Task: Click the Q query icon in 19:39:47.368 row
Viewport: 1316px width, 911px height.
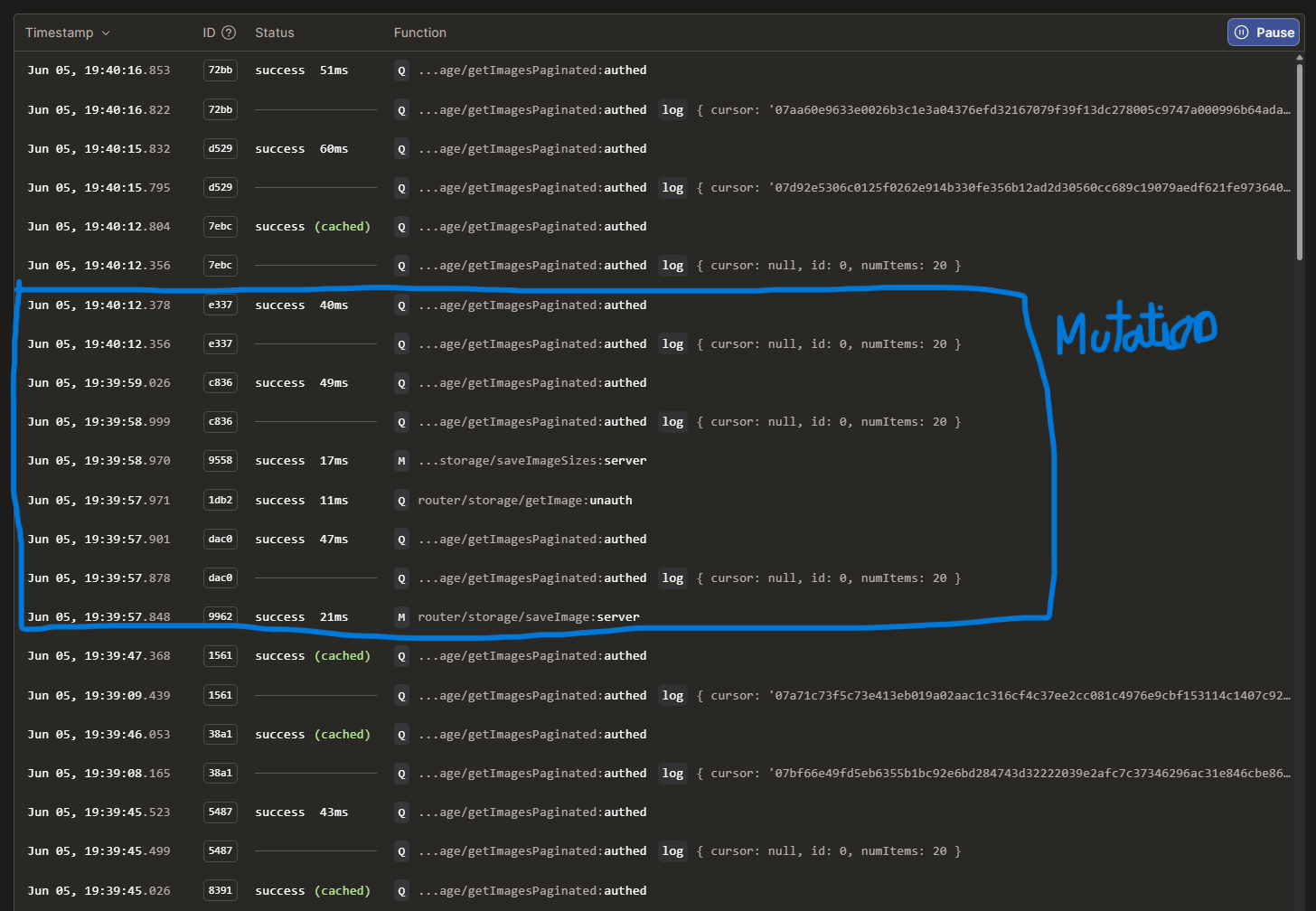Action: 401,656
